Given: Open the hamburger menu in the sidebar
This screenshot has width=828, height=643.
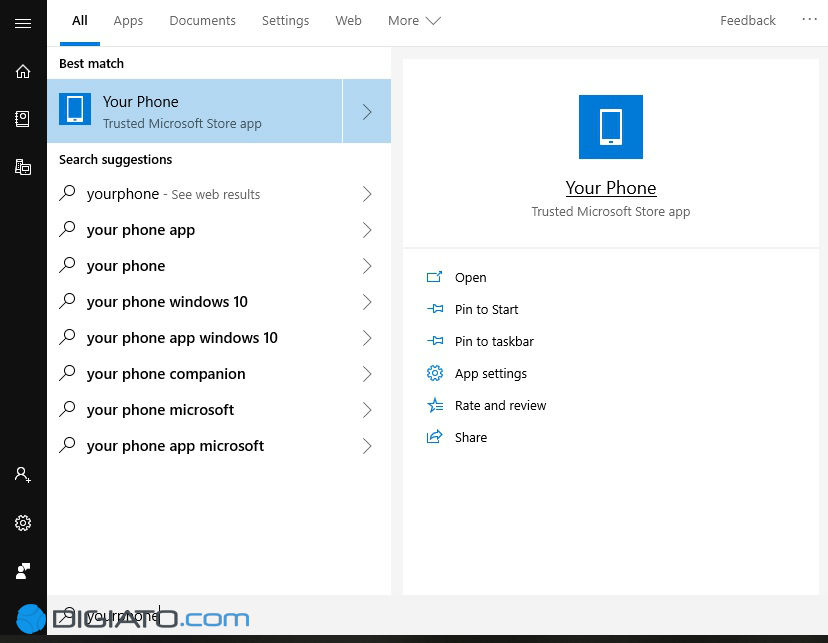Looking at the screenshot, I should (23, 23).
